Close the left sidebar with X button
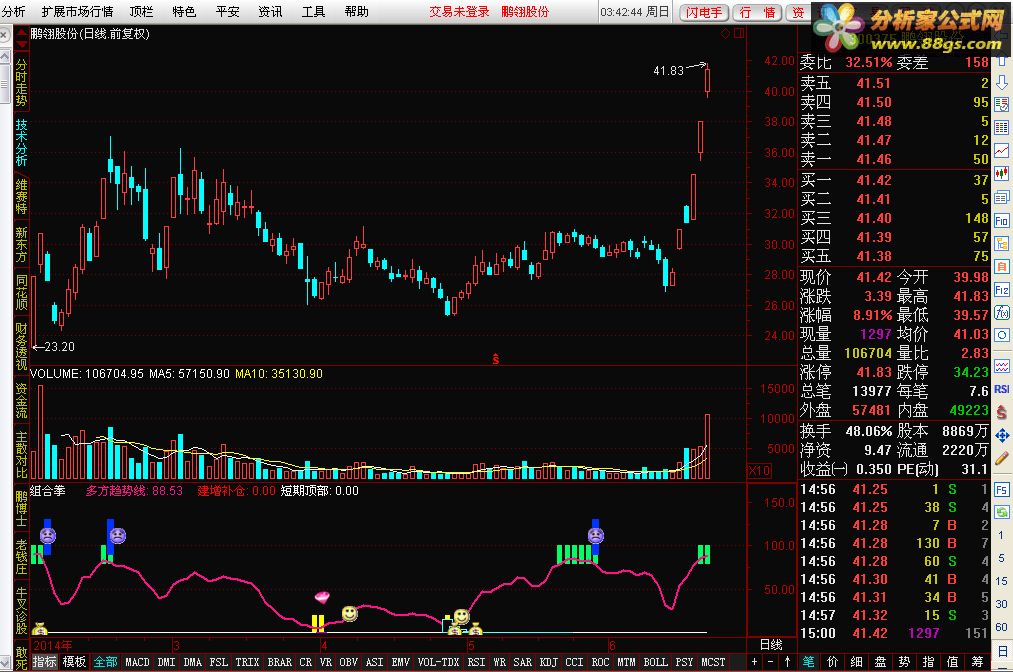Viewport: 1013px width, 672px height. (5, 33)
